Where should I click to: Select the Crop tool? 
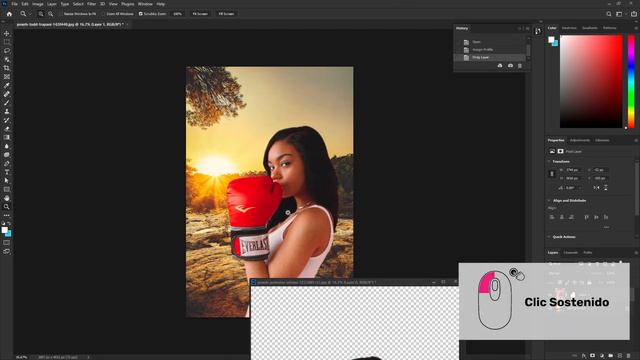coord(7,68)
